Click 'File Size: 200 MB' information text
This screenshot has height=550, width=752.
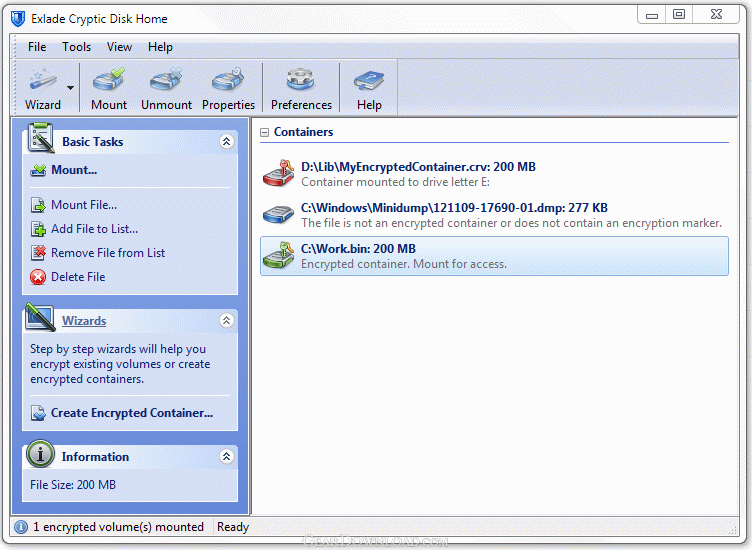coord(73,485)
